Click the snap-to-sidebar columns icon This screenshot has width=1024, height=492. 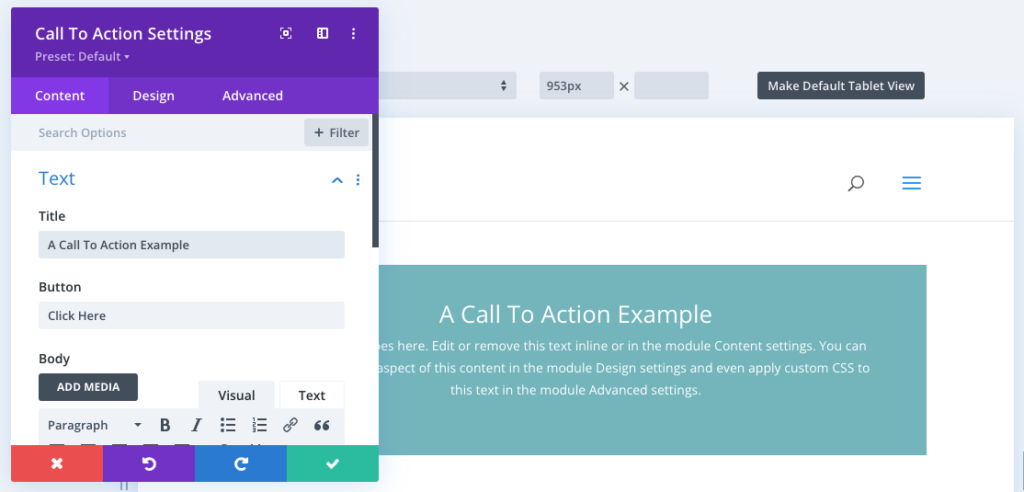coord(322,34)
